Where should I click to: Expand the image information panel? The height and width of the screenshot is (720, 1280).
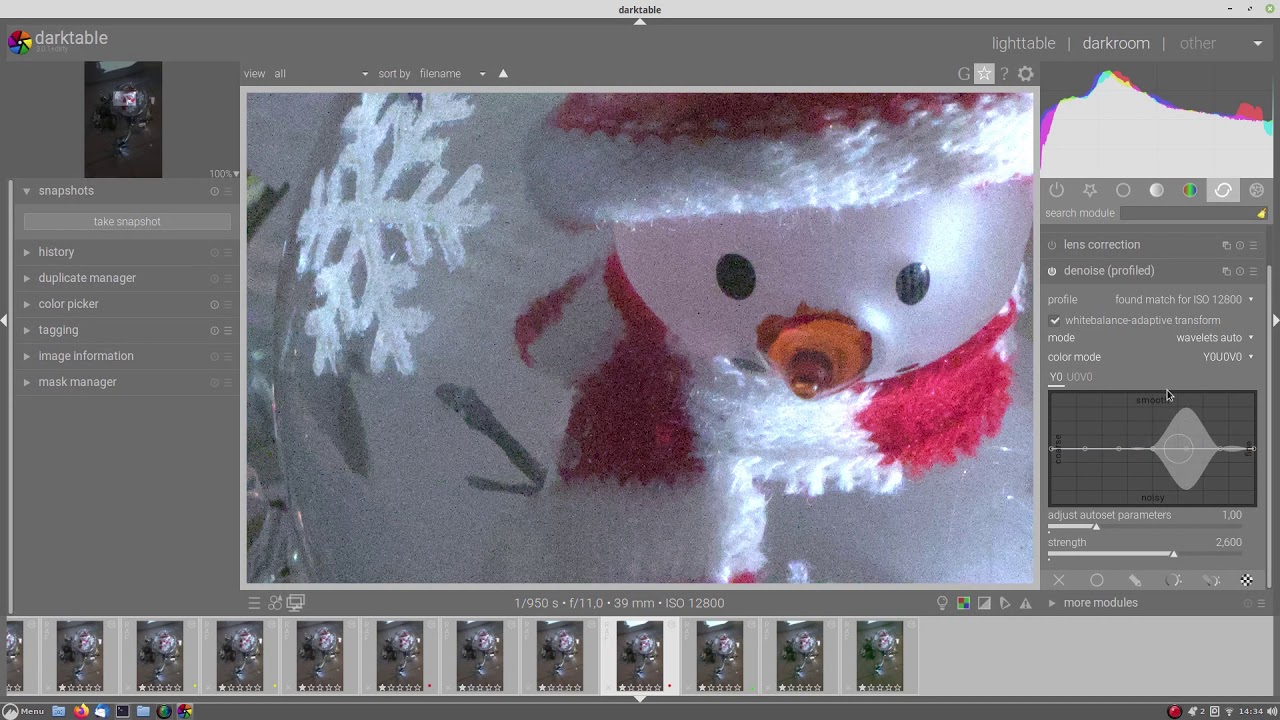coord(86,356)
